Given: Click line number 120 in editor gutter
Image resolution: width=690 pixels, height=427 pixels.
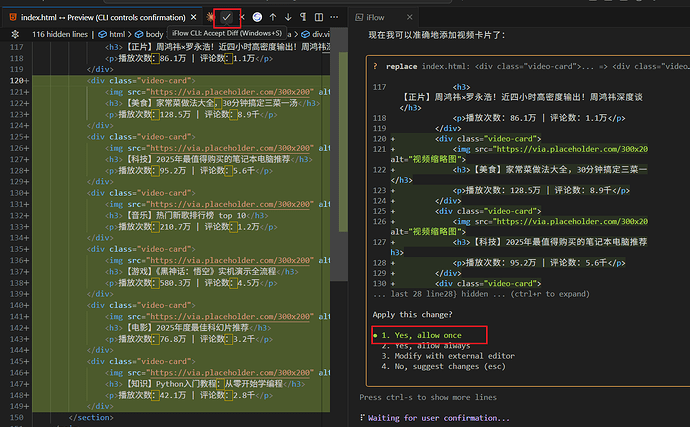Looking at the screenshot, I should 16,79.
